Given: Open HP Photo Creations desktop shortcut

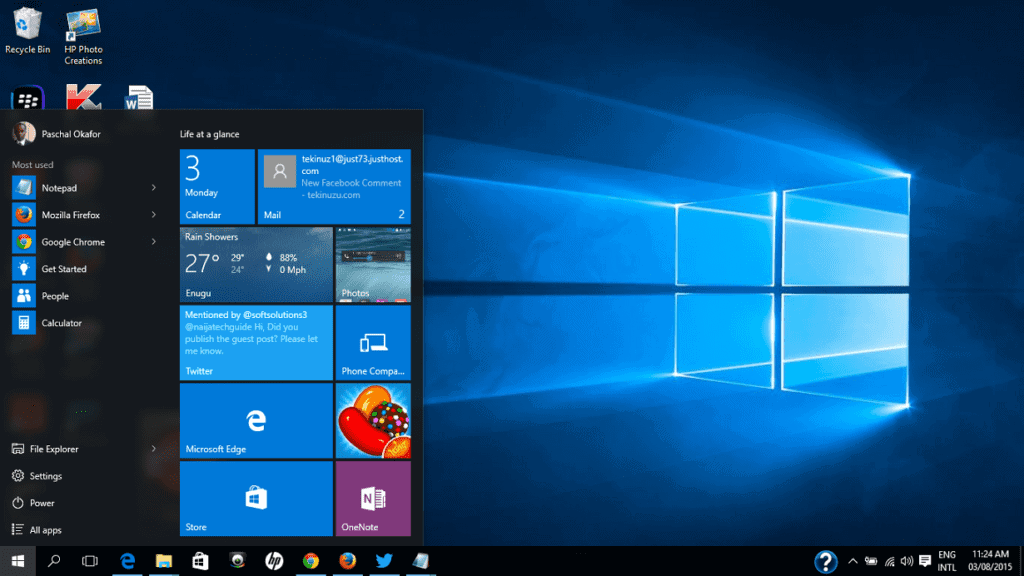Looking at the screenshot, I should [83, 36].
